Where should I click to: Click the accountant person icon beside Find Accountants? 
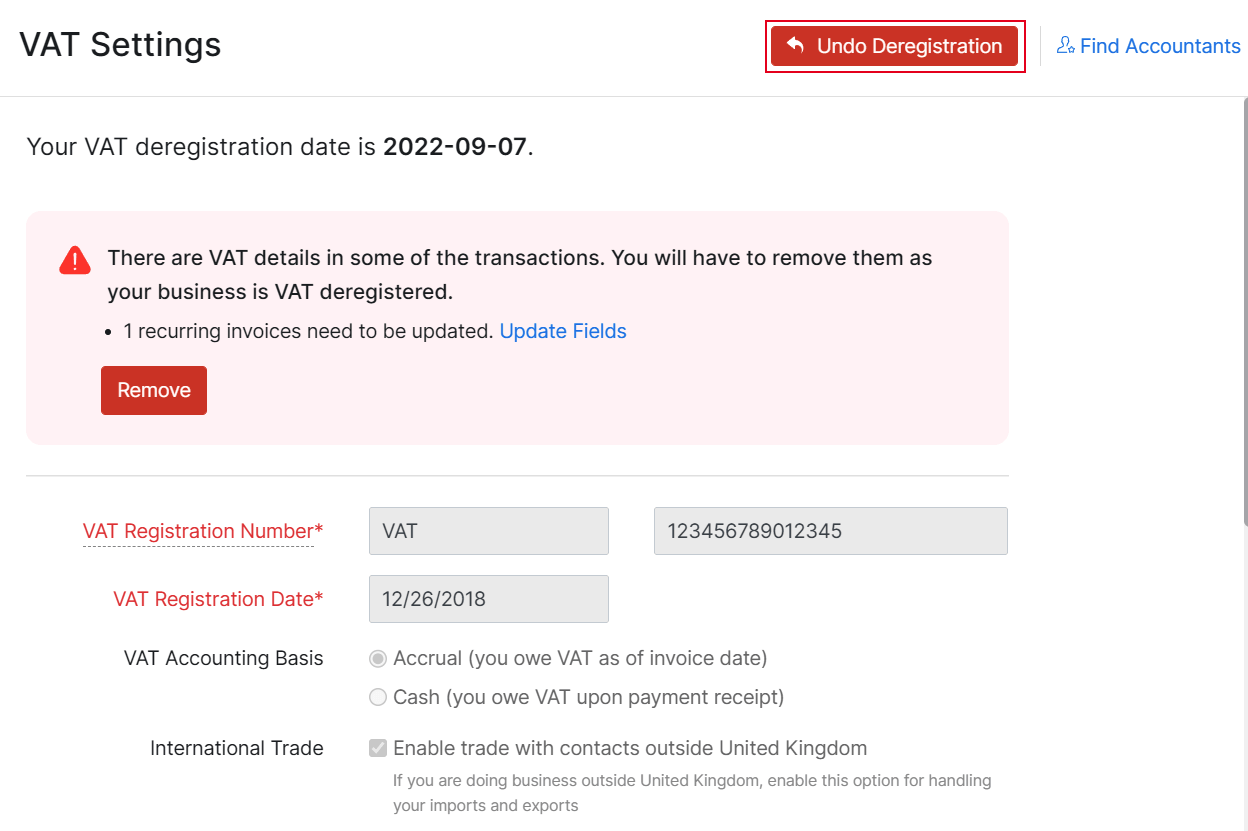point(1066,45)
